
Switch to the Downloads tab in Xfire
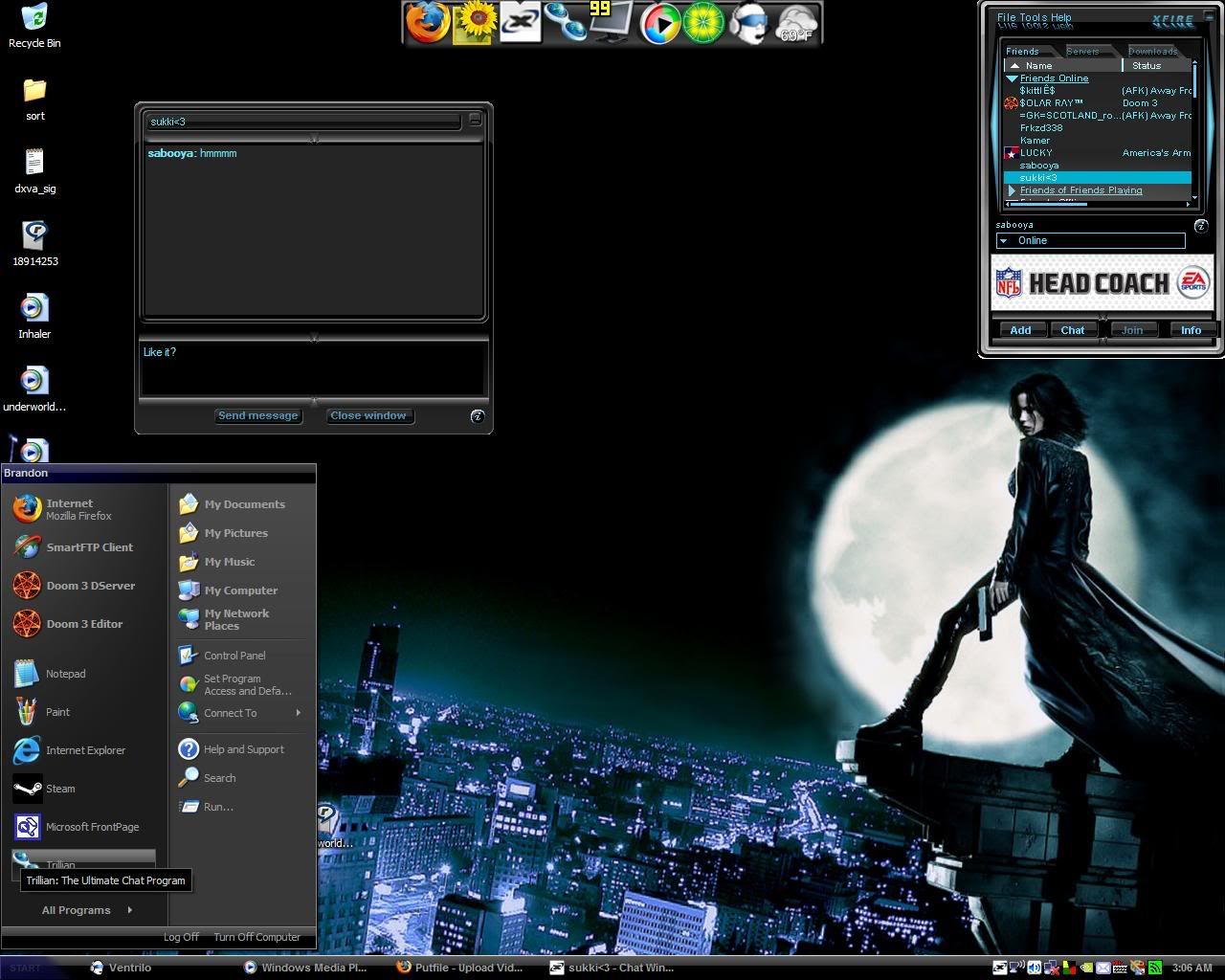pos(1153,51)
